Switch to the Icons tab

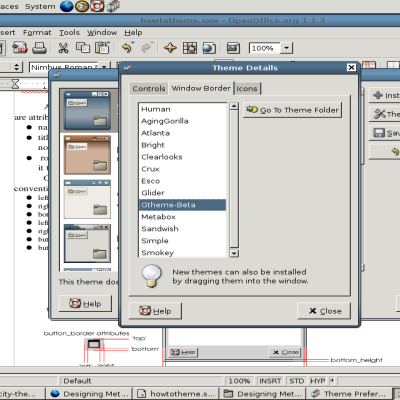[247, 89]
